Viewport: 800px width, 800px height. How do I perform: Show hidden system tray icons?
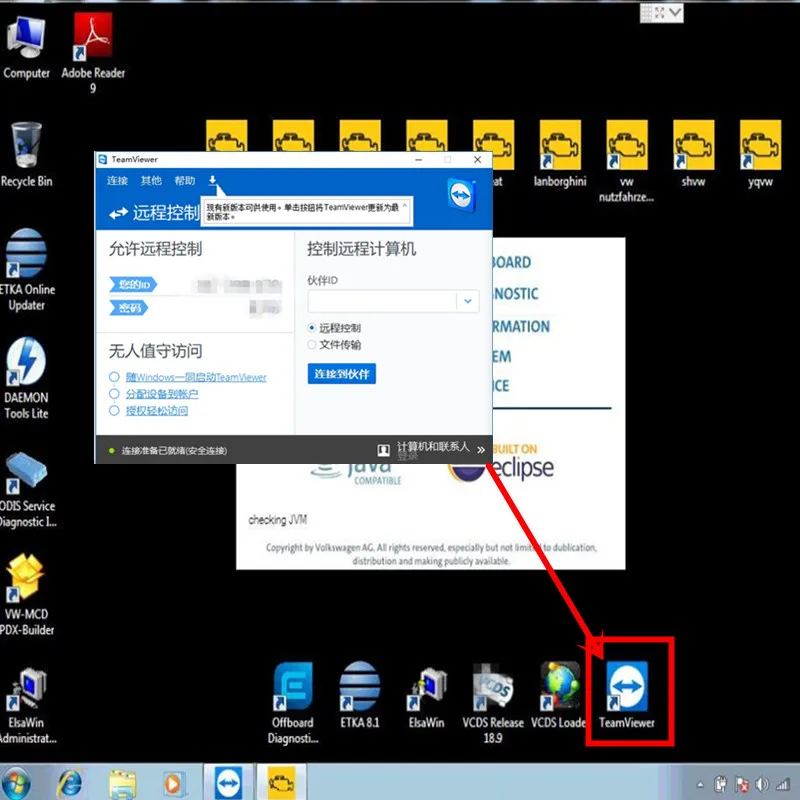click(700, 784)
